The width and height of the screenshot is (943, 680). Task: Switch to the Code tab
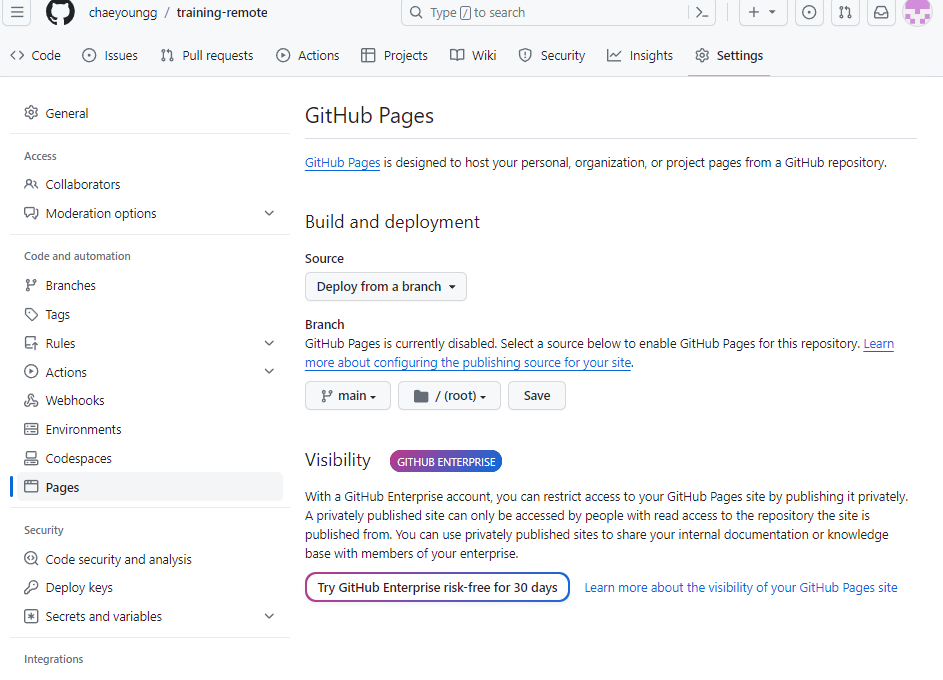pyautogui.click(x=35, y=55)
